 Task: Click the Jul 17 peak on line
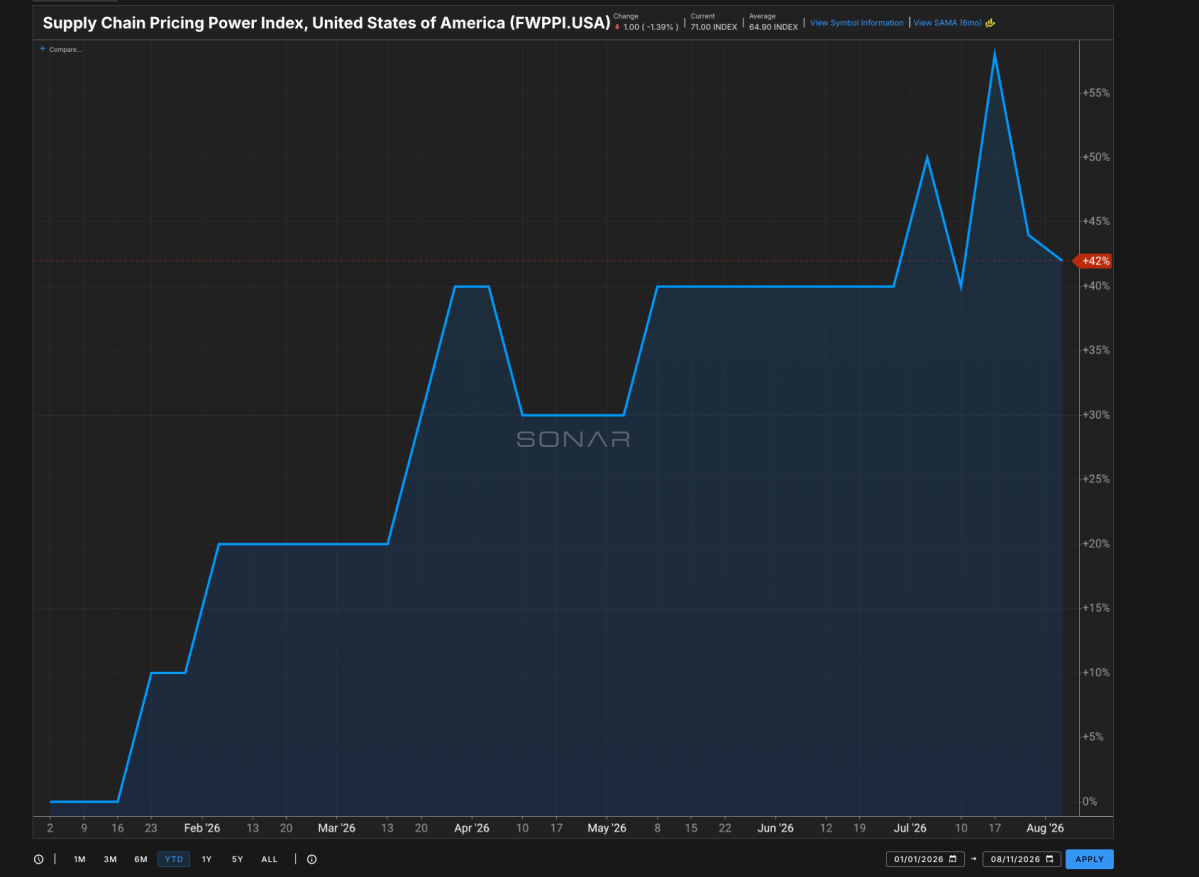[994, 54]
